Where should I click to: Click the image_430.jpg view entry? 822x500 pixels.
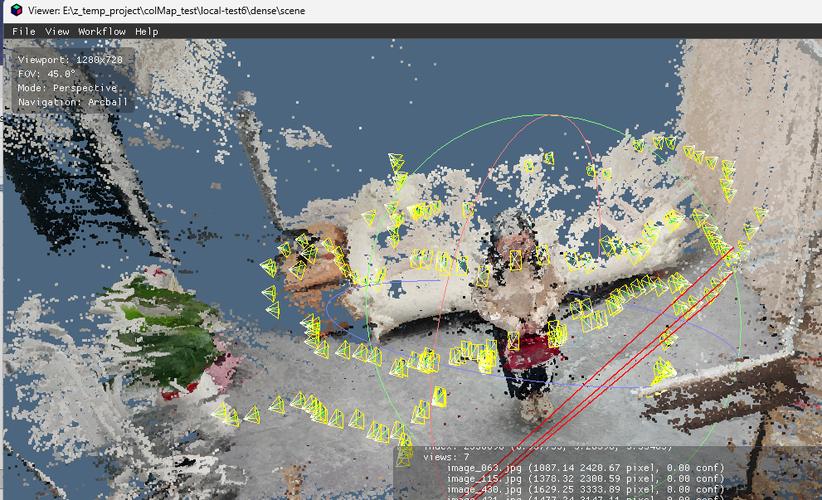point(585,490)
